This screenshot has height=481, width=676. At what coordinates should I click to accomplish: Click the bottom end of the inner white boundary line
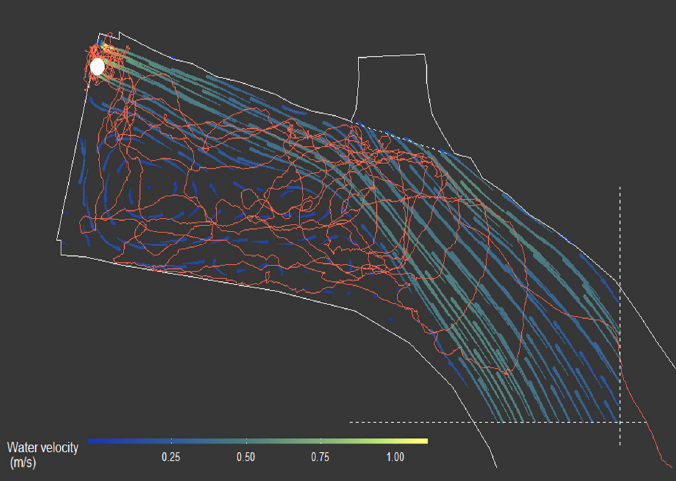coord(494,466)
